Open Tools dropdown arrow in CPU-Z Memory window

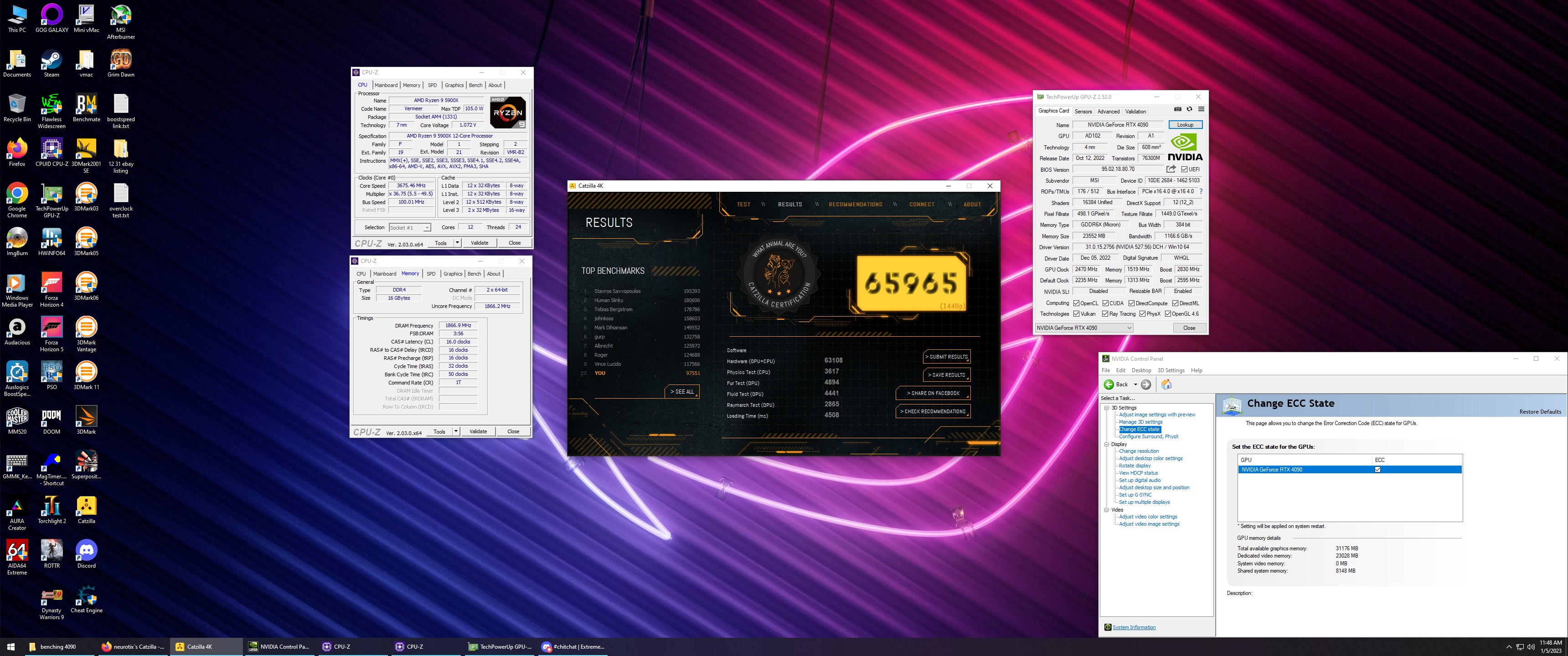(456, 431)
